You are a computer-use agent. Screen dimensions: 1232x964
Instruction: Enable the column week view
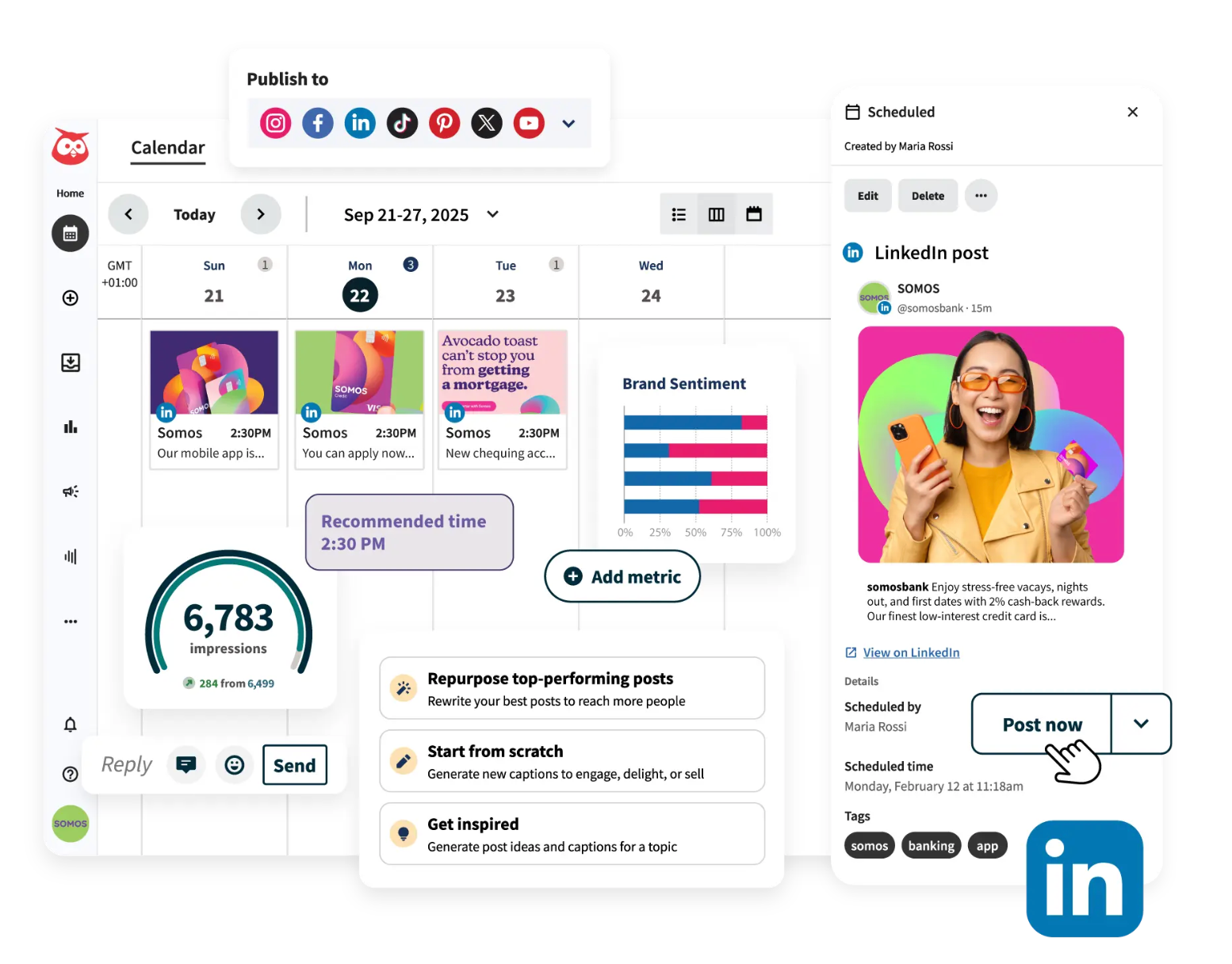[x=716, y=214]
